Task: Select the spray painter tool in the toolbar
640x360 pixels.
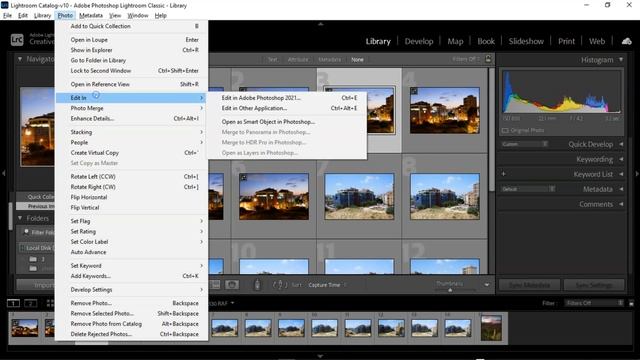Action: [x=257, y=284]
